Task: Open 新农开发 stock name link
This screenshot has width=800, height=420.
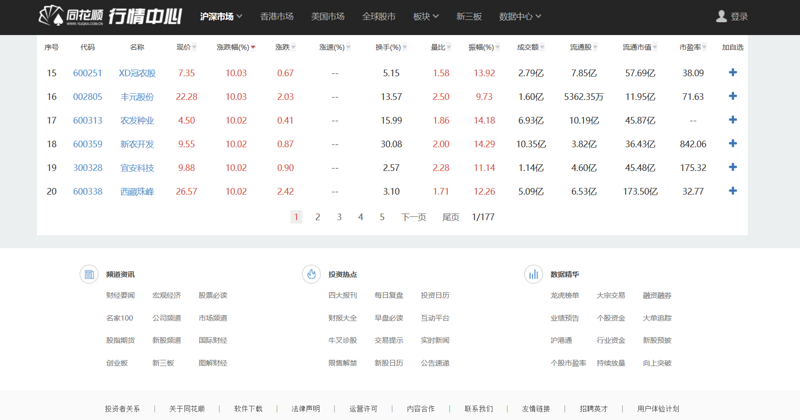Action: pos(137,144)
